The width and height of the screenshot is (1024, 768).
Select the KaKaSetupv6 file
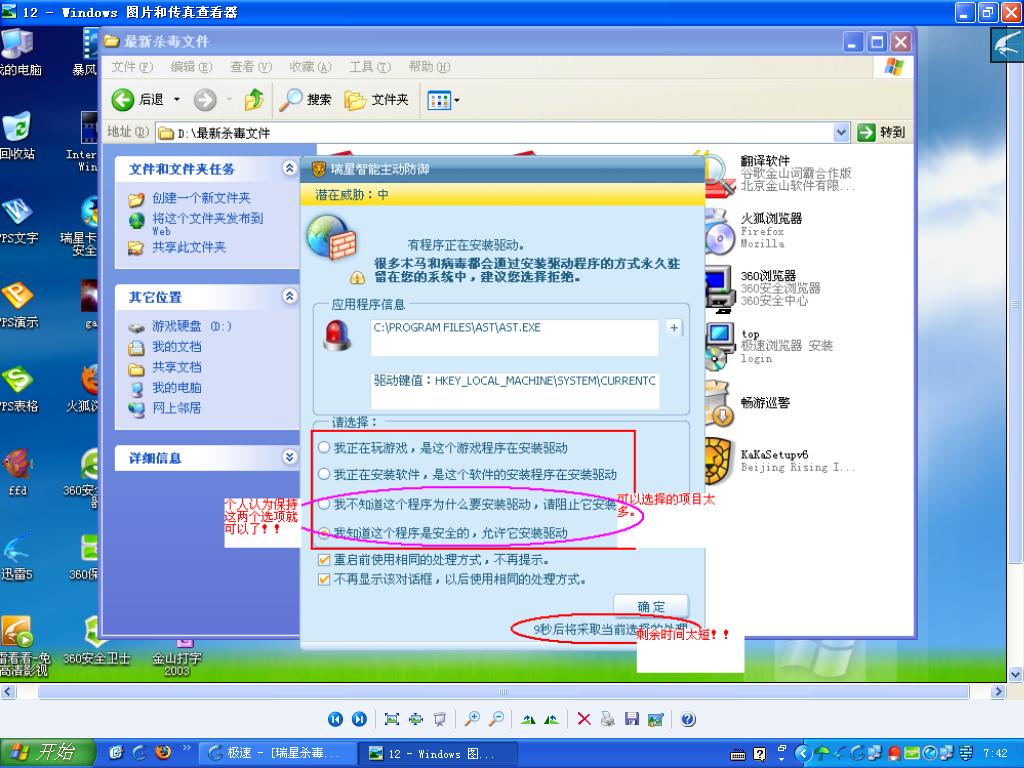click(x=780, y=460)
